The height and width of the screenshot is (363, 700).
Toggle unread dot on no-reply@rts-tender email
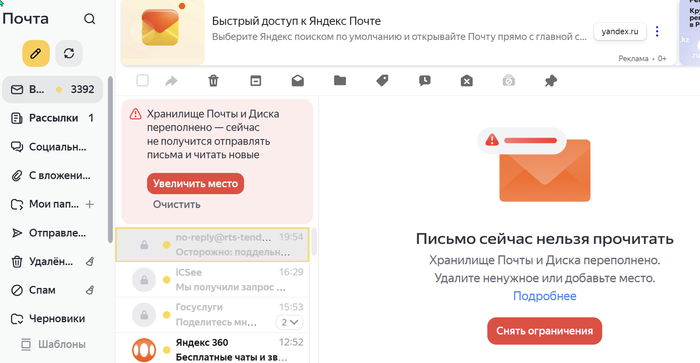[x=167, y=245]
